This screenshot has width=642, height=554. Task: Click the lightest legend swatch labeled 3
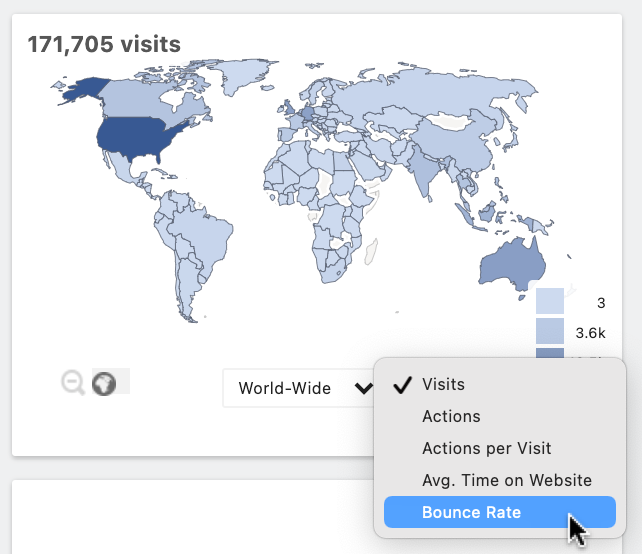[550, 301]
